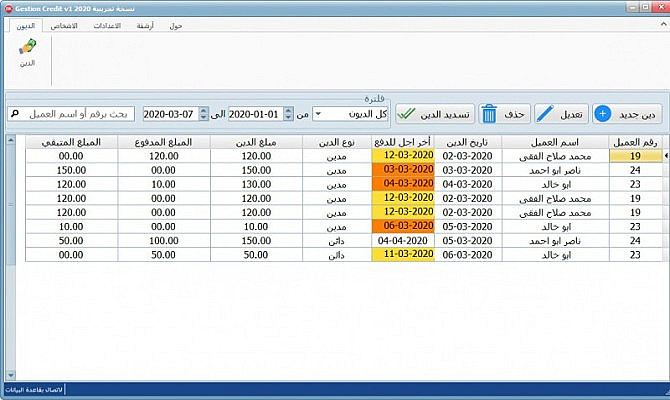Sort by أخر اجل للدفع column header
This screenshot has height=400, width=670.
403,142
